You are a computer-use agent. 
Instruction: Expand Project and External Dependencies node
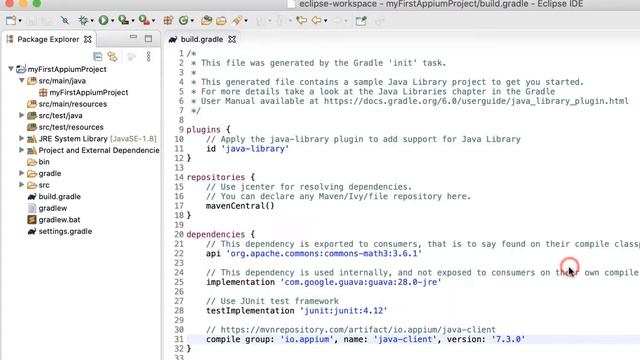pos(22,150)
